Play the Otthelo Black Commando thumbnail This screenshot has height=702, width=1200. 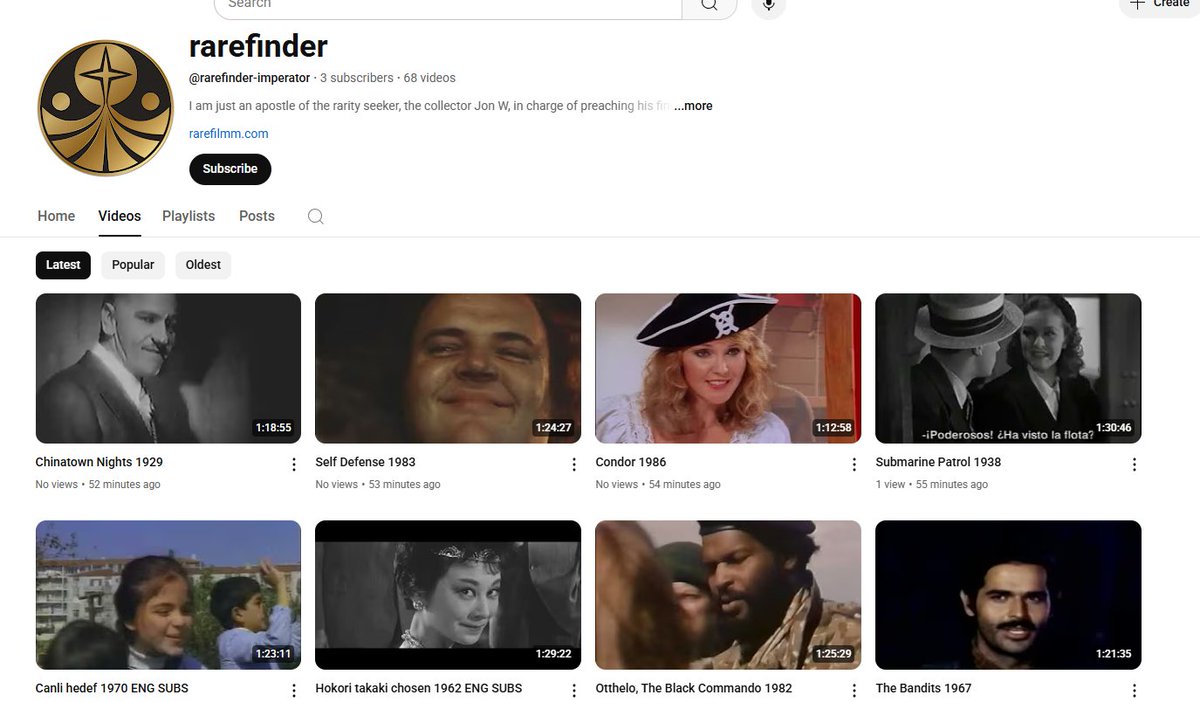click(728, 595)
